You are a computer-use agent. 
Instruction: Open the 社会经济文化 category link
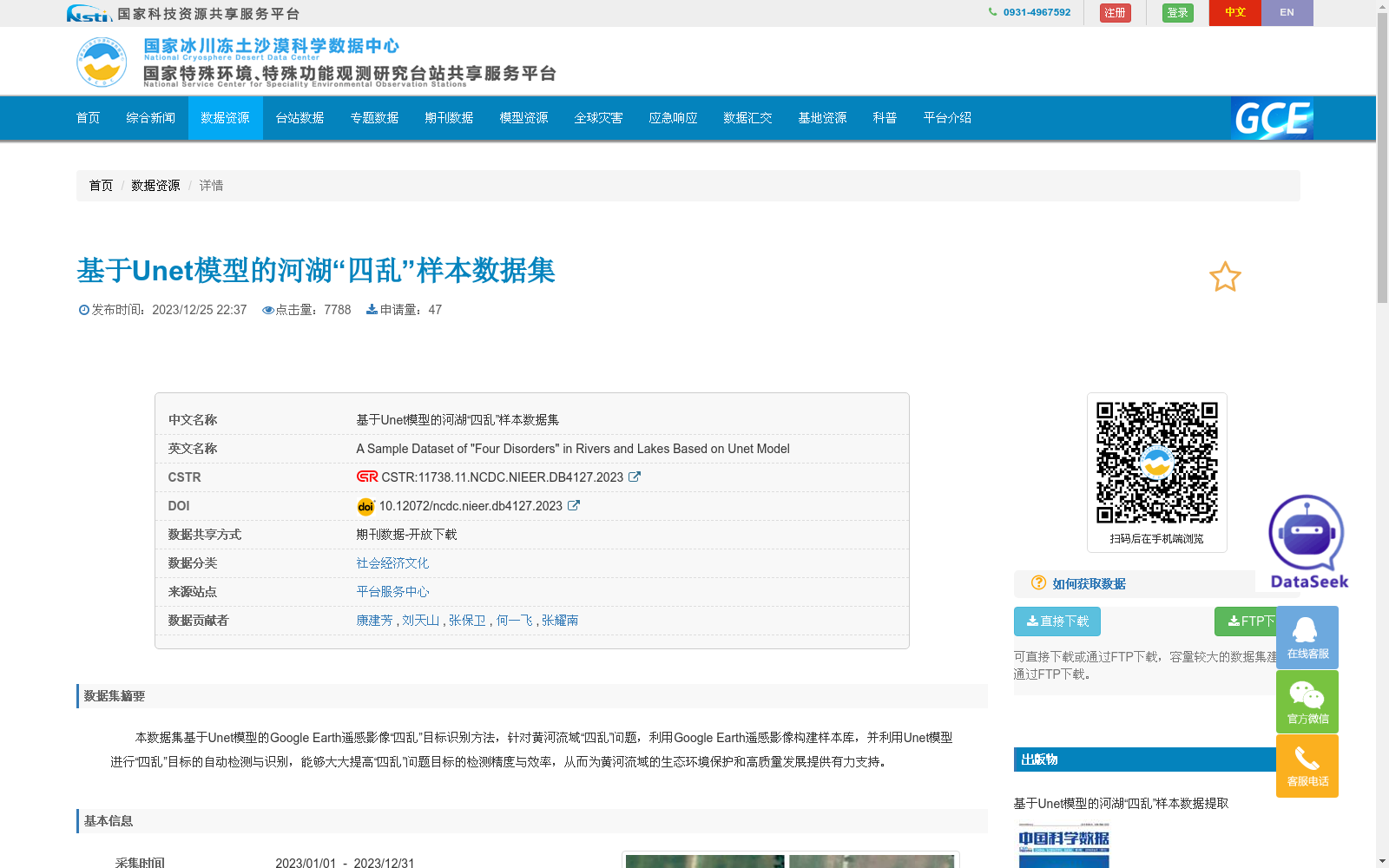pos(392,563)
